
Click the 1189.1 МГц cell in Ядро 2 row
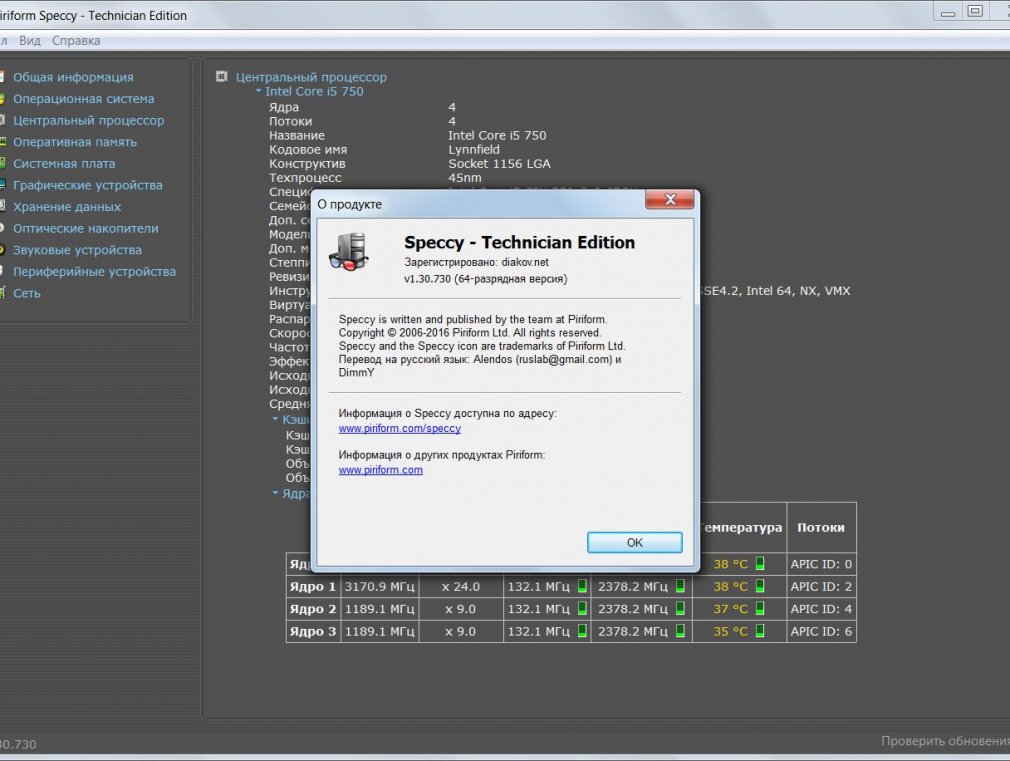click(x=379, y=609)
